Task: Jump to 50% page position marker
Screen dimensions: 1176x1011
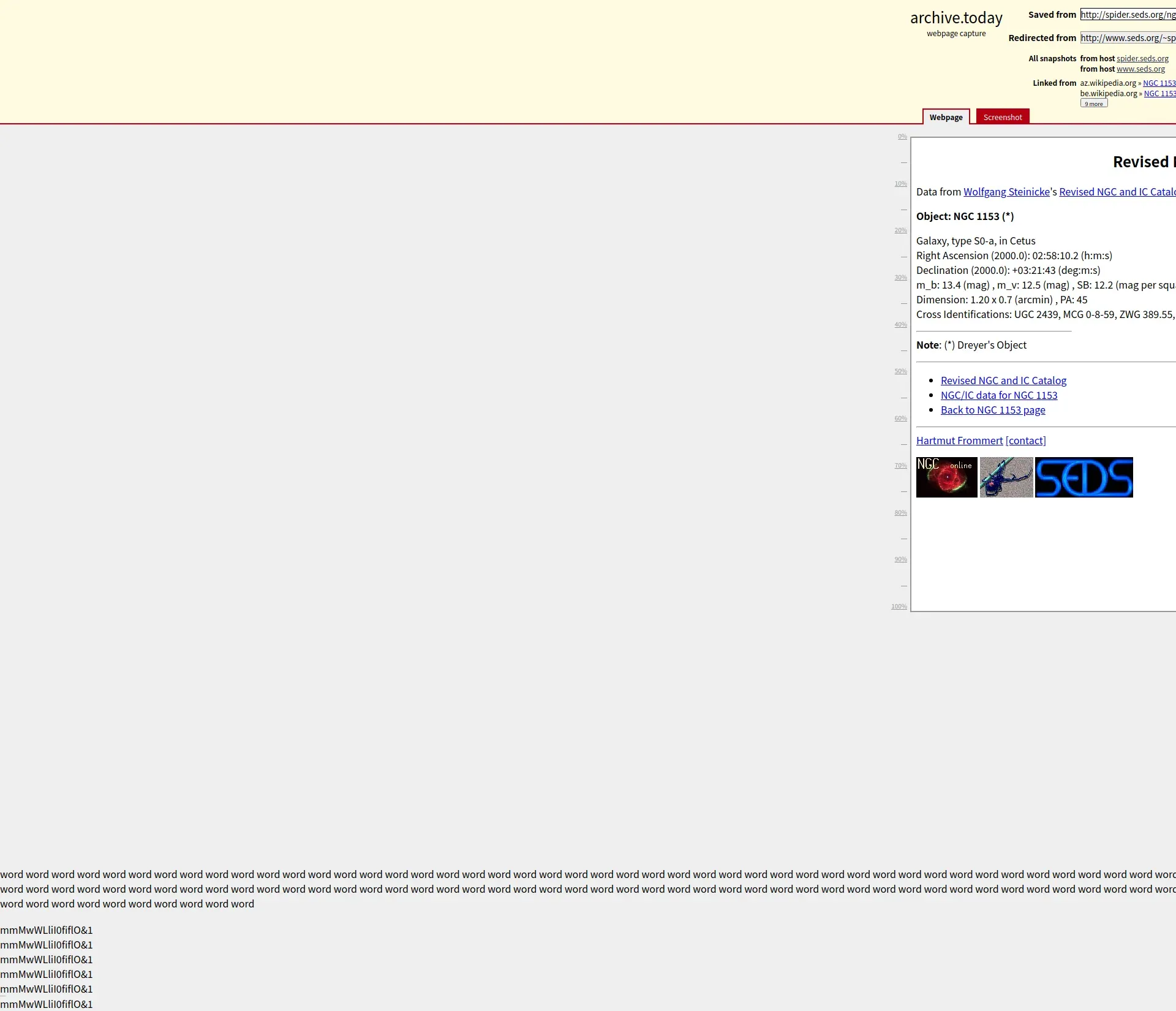Action: (900, 371)
